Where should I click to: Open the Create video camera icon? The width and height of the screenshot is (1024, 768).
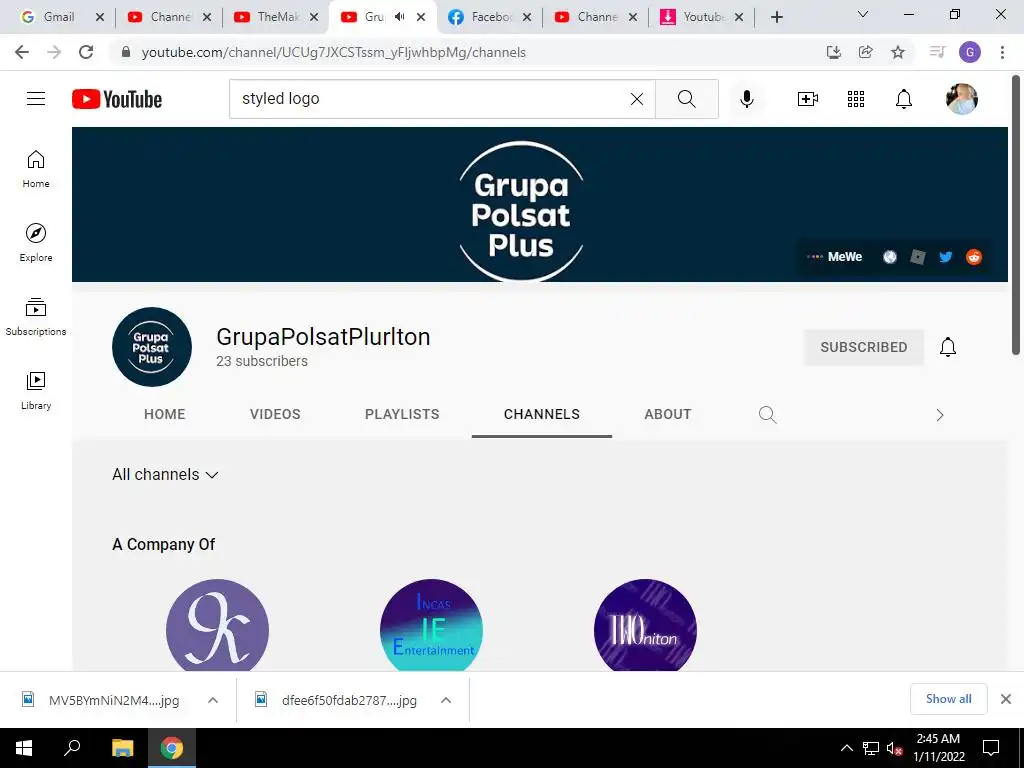click(808, 99)
